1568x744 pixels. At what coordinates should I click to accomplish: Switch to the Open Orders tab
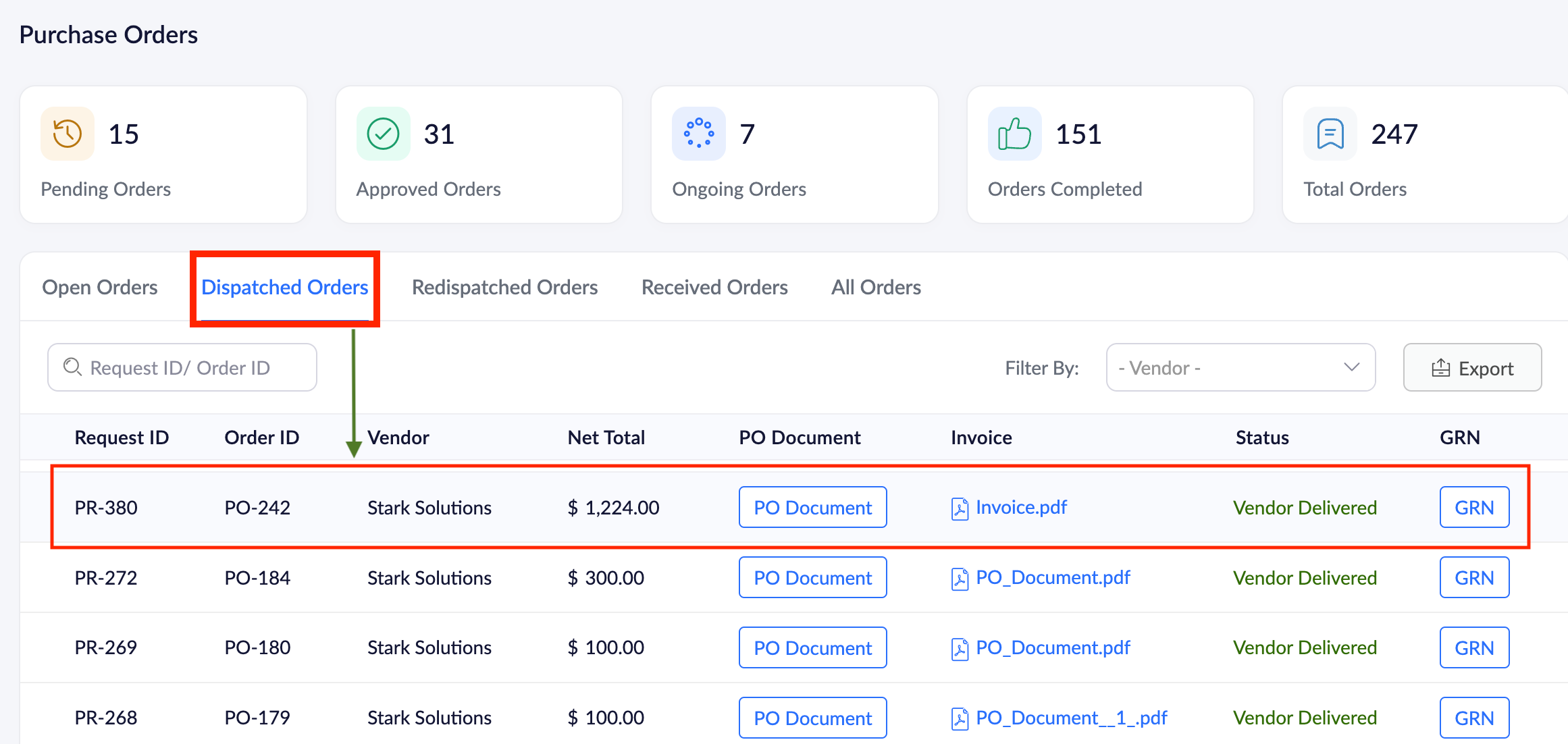100,288
